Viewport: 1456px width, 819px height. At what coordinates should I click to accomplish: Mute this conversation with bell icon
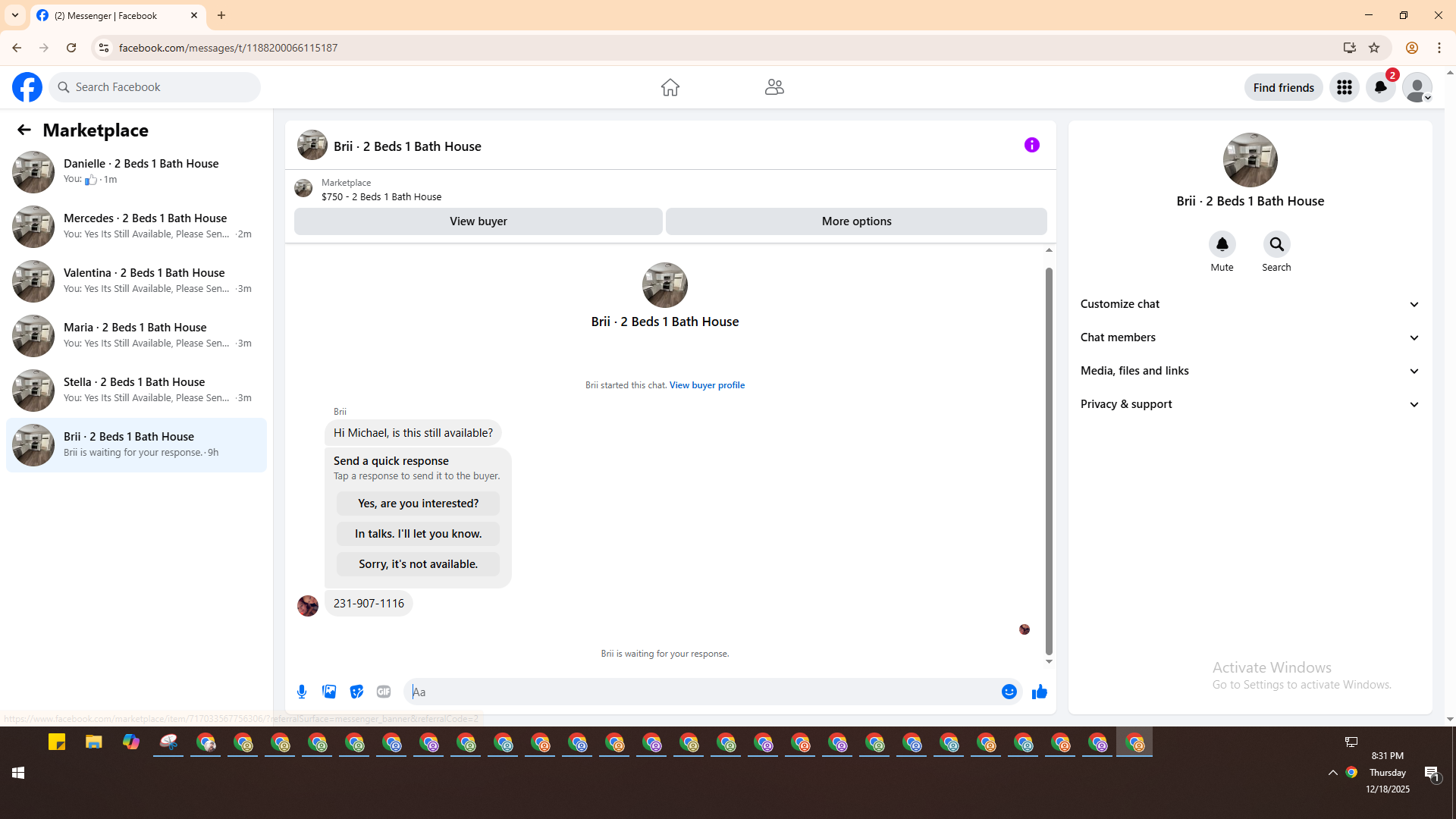click(1222, 244)
